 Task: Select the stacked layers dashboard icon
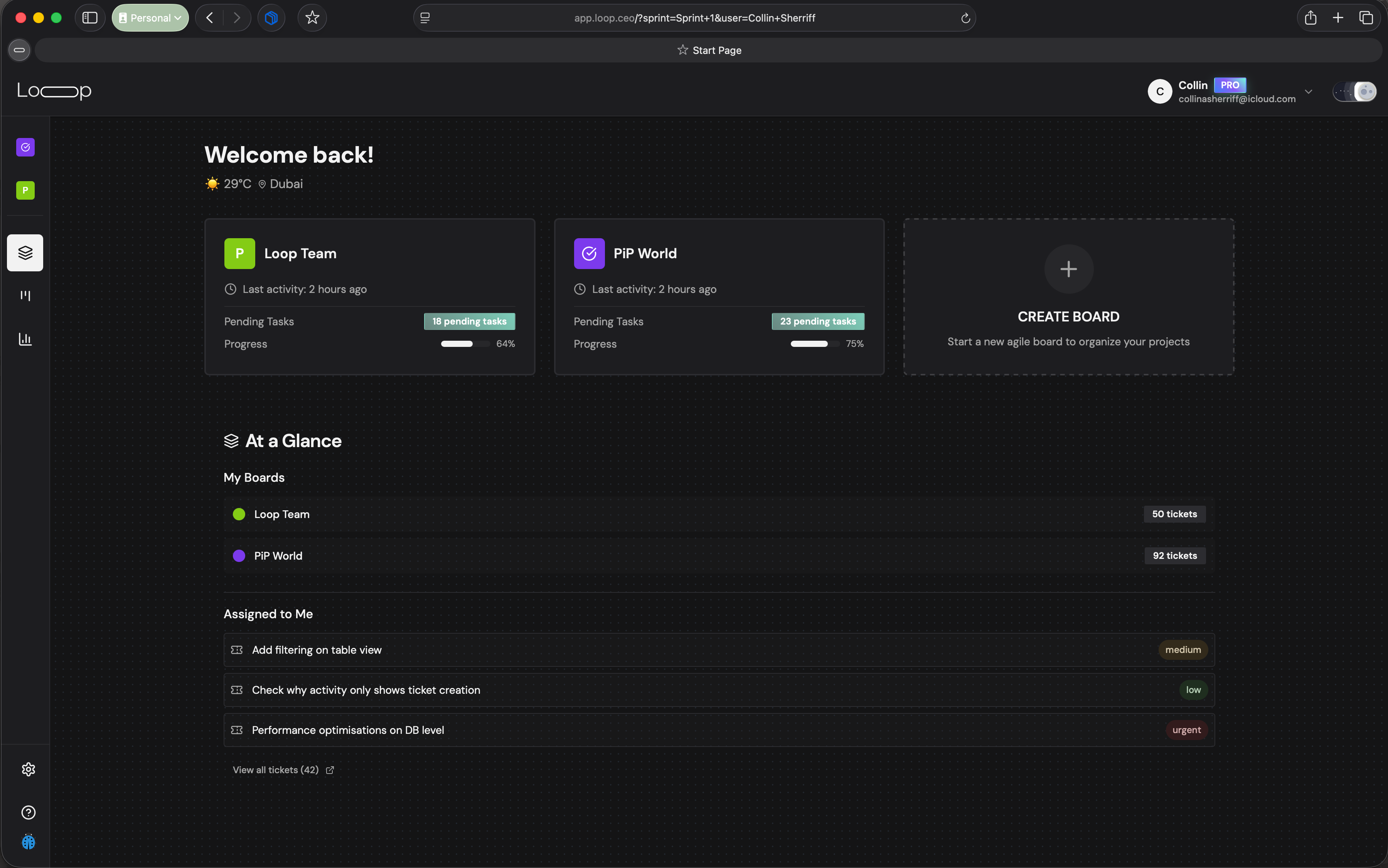25,252
